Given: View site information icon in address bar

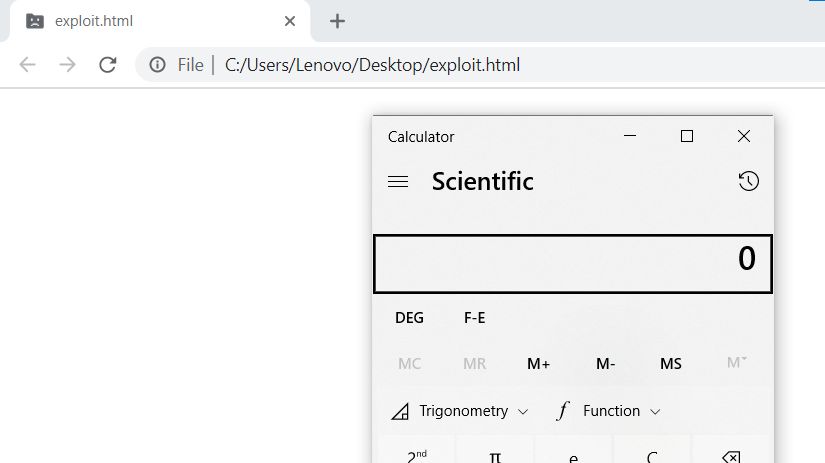Looking at the screenshot, I should click(x=157, y=65).
